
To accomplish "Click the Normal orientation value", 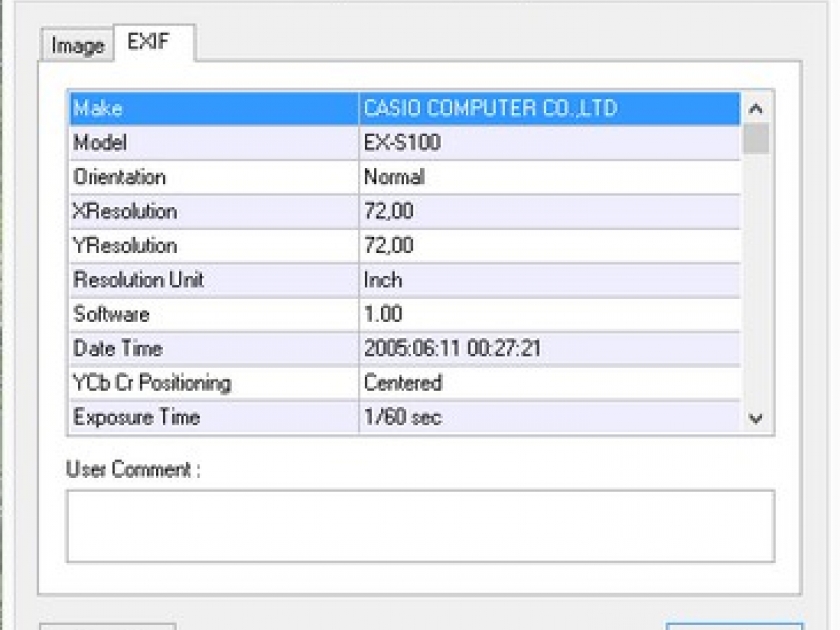I will coord(394,177).
